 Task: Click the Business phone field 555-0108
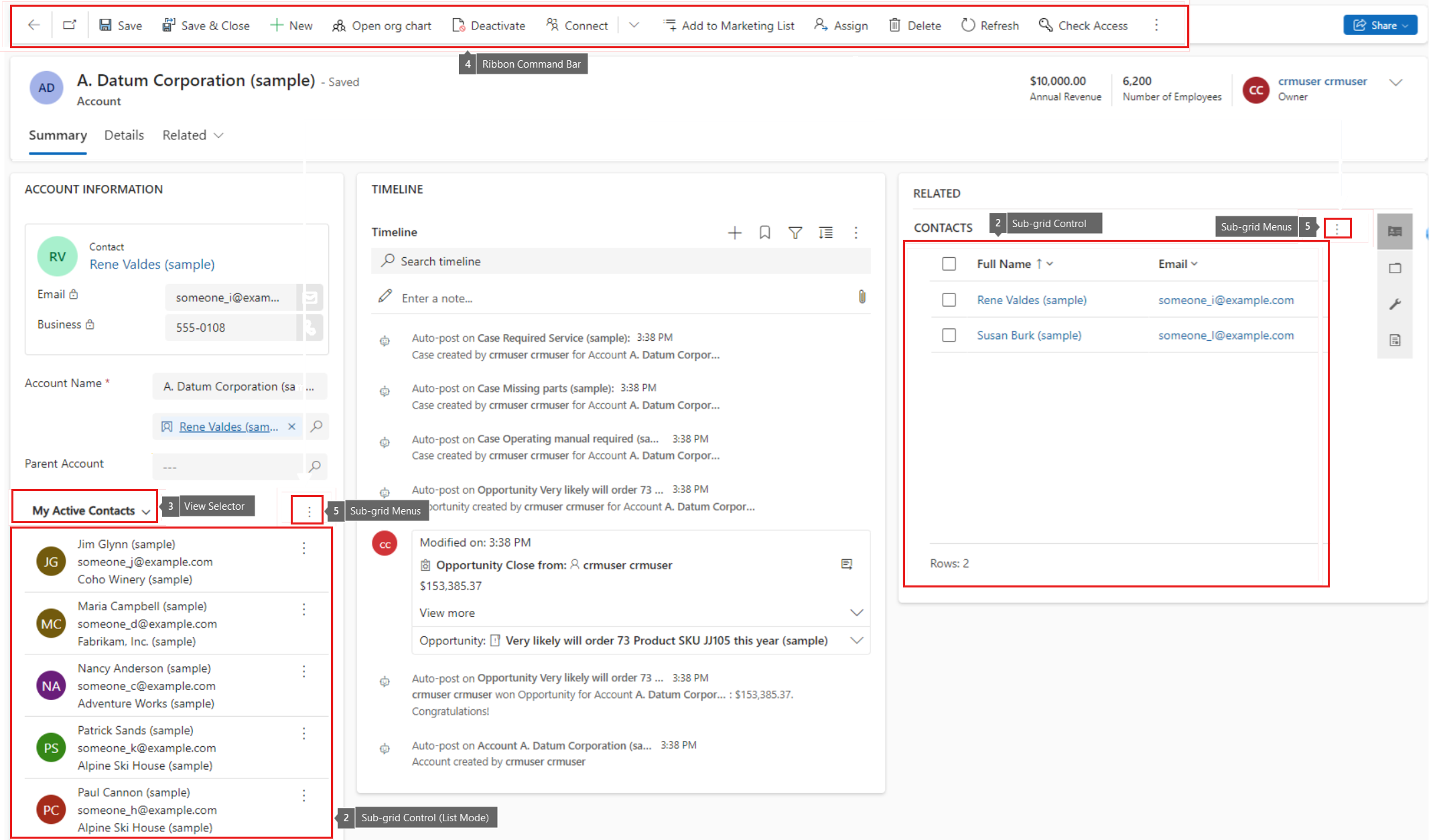[230, 328]
